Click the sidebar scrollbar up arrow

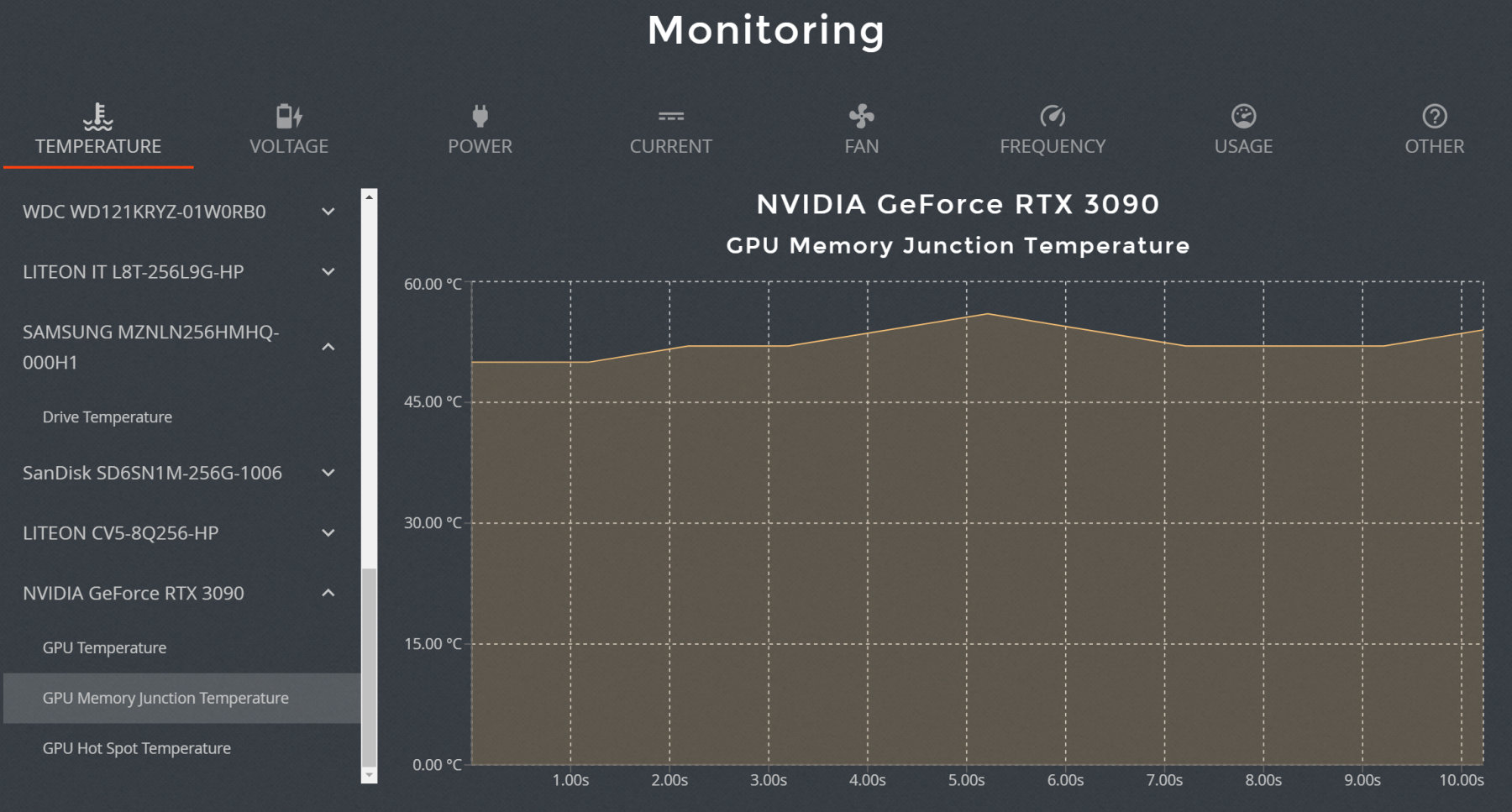coord(369,196)
